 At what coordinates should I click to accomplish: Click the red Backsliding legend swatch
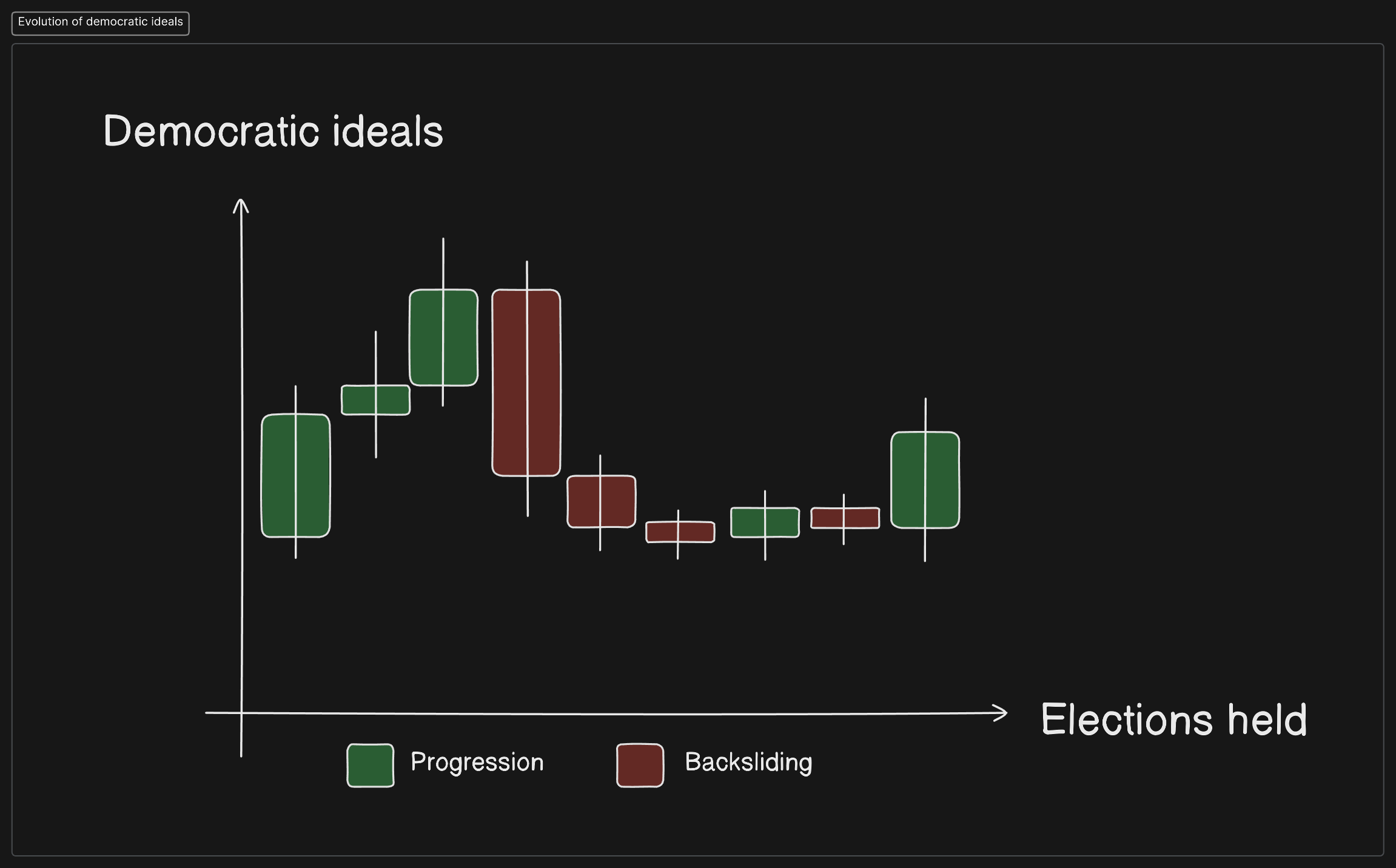click(x=640, y=765)
